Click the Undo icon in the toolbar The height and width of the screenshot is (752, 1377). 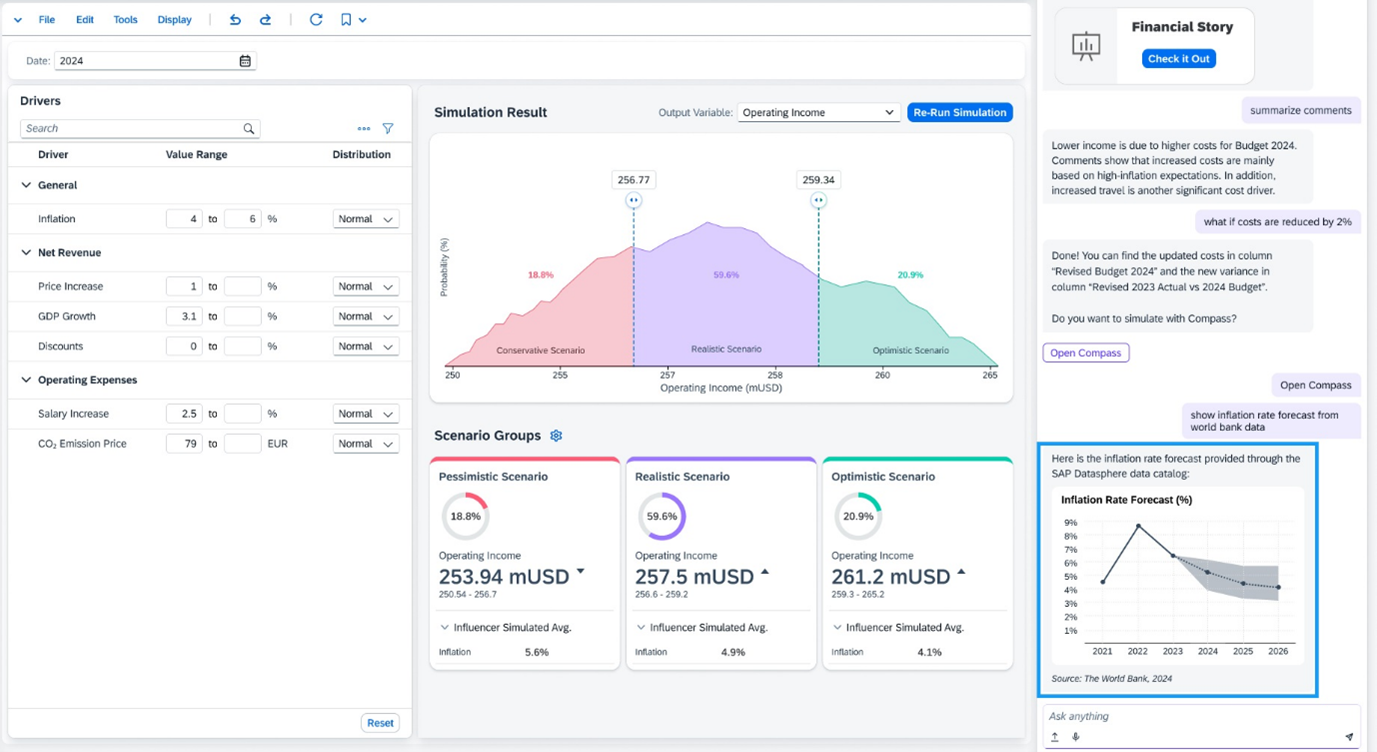coord(235,19)
